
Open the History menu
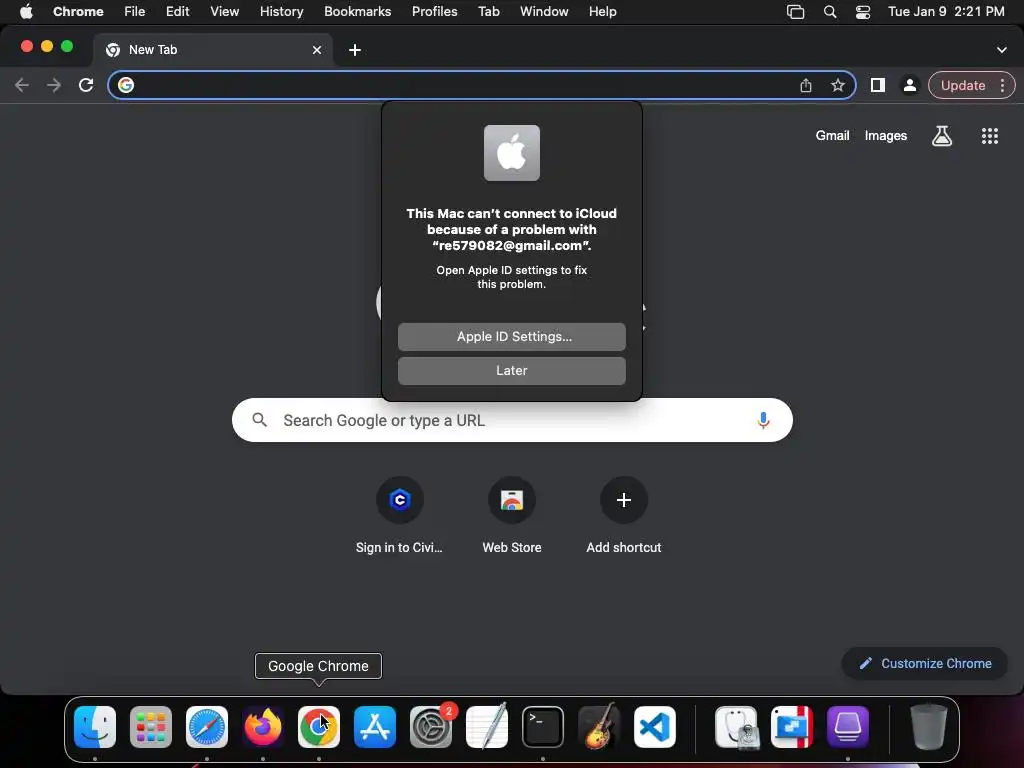tap(281, 12)
